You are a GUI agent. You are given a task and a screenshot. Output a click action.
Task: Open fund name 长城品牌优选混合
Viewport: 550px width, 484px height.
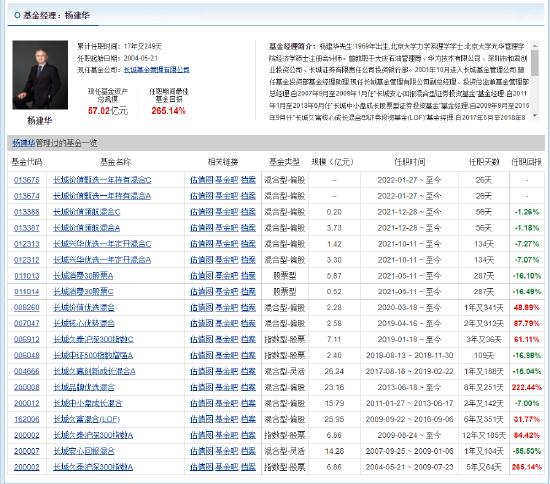(84, 387)
